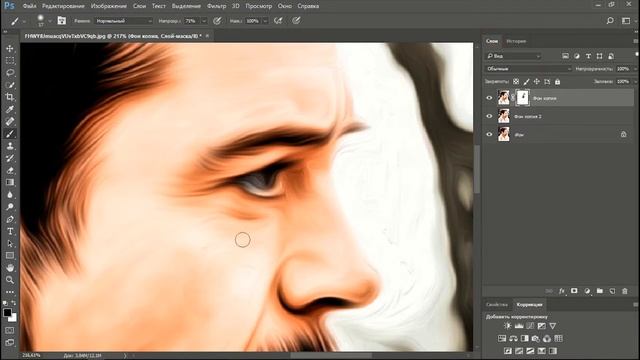
Task: Select the Eyedropper tool
Action: (10, 109)
